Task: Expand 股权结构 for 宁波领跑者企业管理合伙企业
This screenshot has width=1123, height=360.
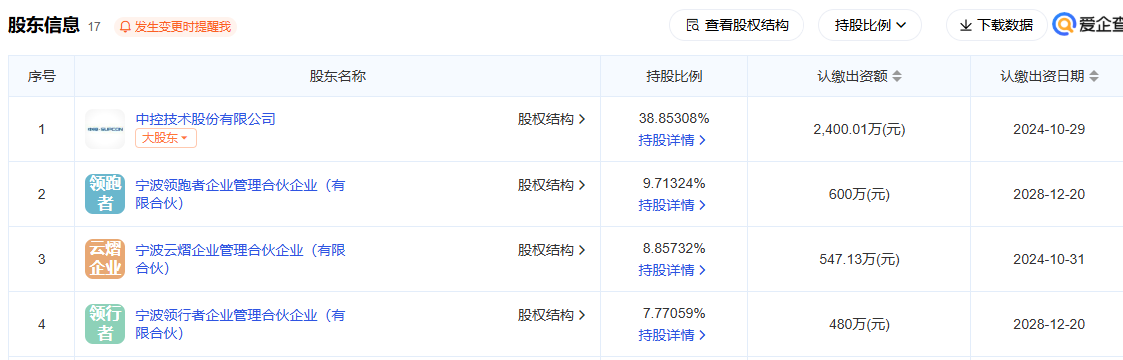Action: [x=551, y=185]
